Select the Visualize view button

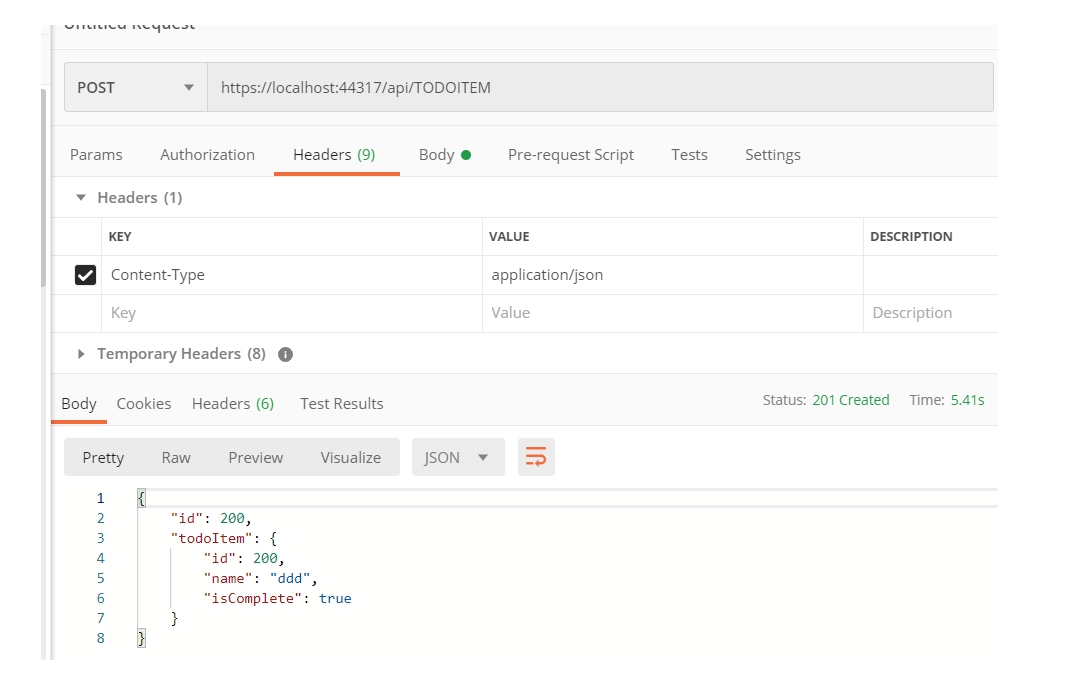(350, 458)
